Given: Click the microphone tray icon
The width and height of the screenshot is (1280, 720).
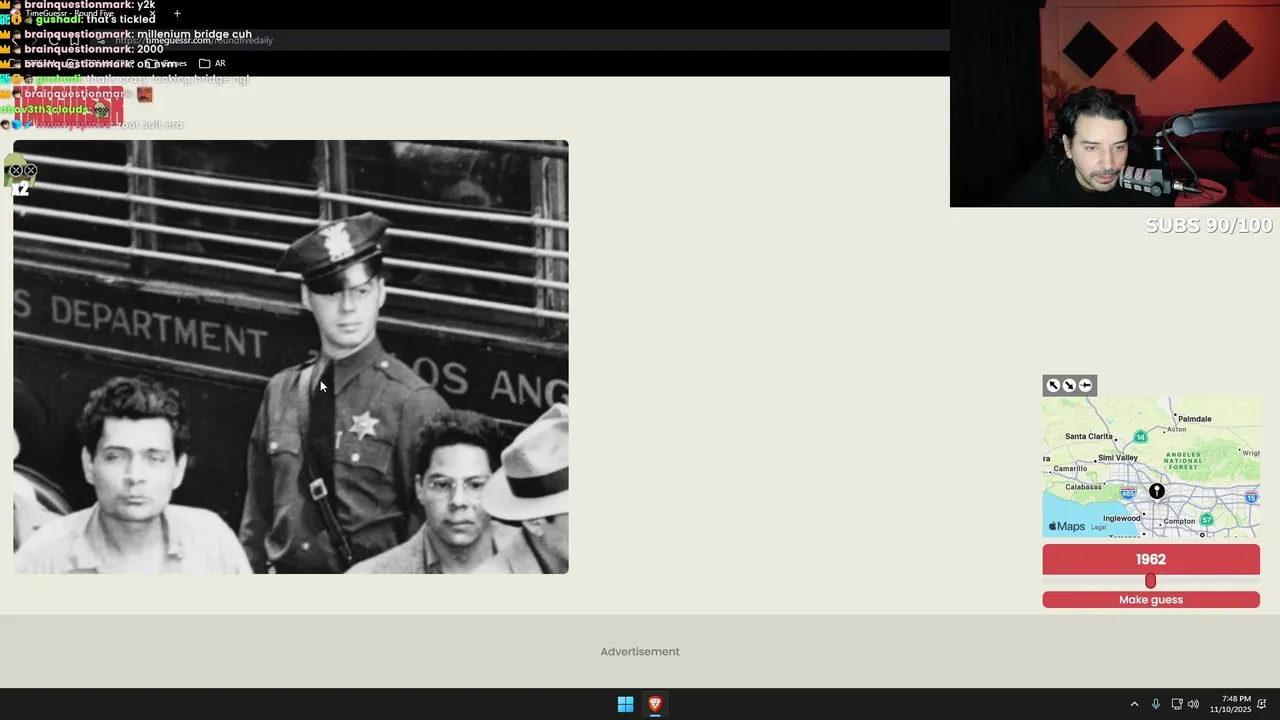Looking at the screenshot, I should point(1156,704).
